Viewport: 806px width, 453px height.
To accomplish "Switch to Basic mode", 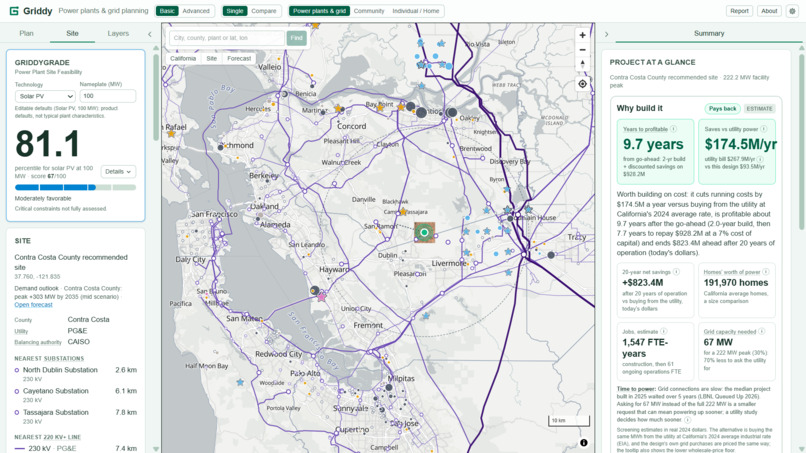I will click(167, 11).
